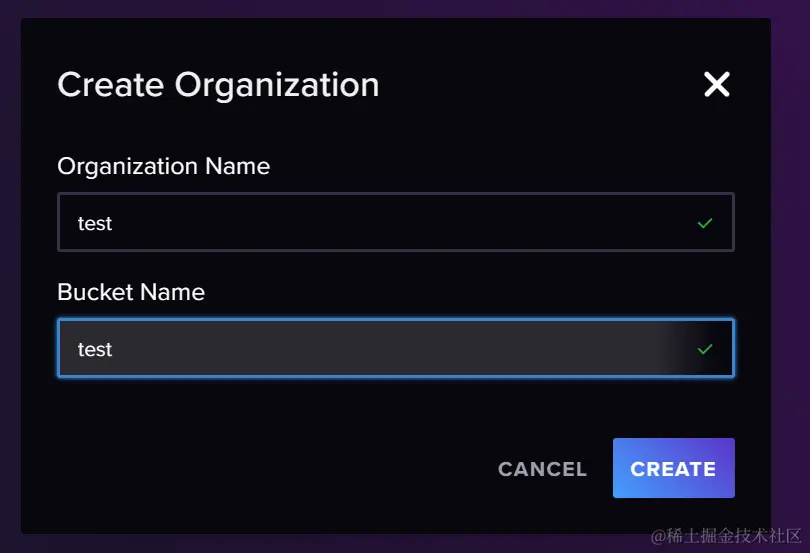
Task: Click the green checkmark in Bucket Name field
Action: (x=705, y=349)
